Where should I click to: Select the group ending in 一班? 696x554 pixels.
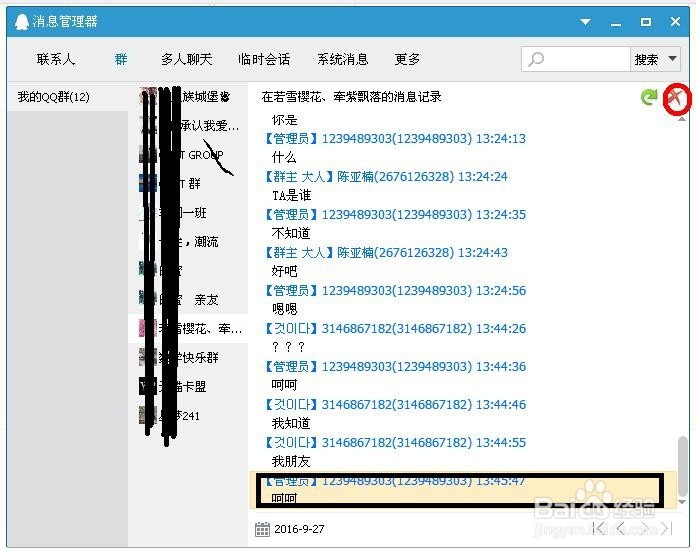coord(188,213)
